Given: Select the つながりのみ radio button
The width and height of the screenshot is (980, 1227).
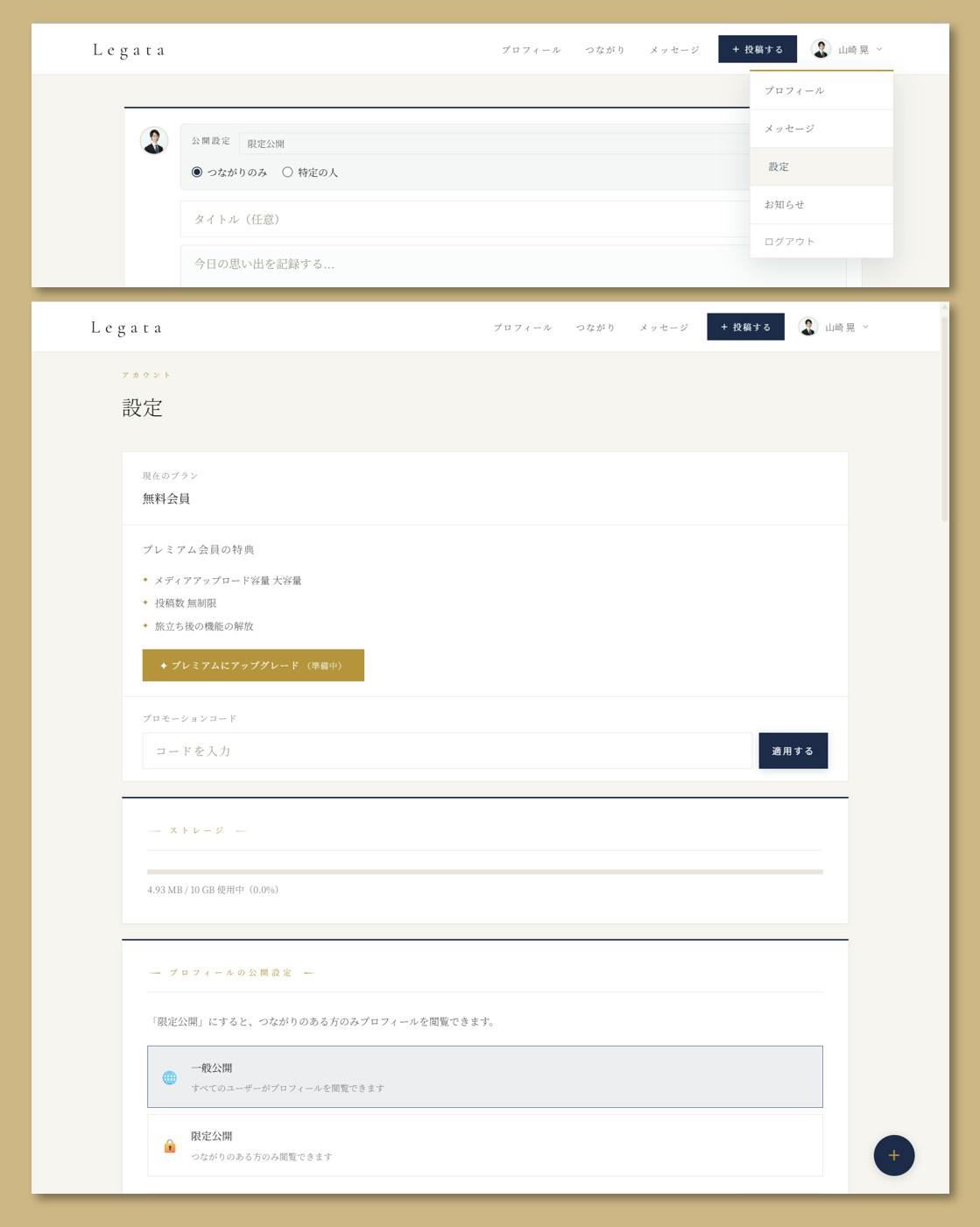Looking at the screenshot, I should [x=197, y=173].
